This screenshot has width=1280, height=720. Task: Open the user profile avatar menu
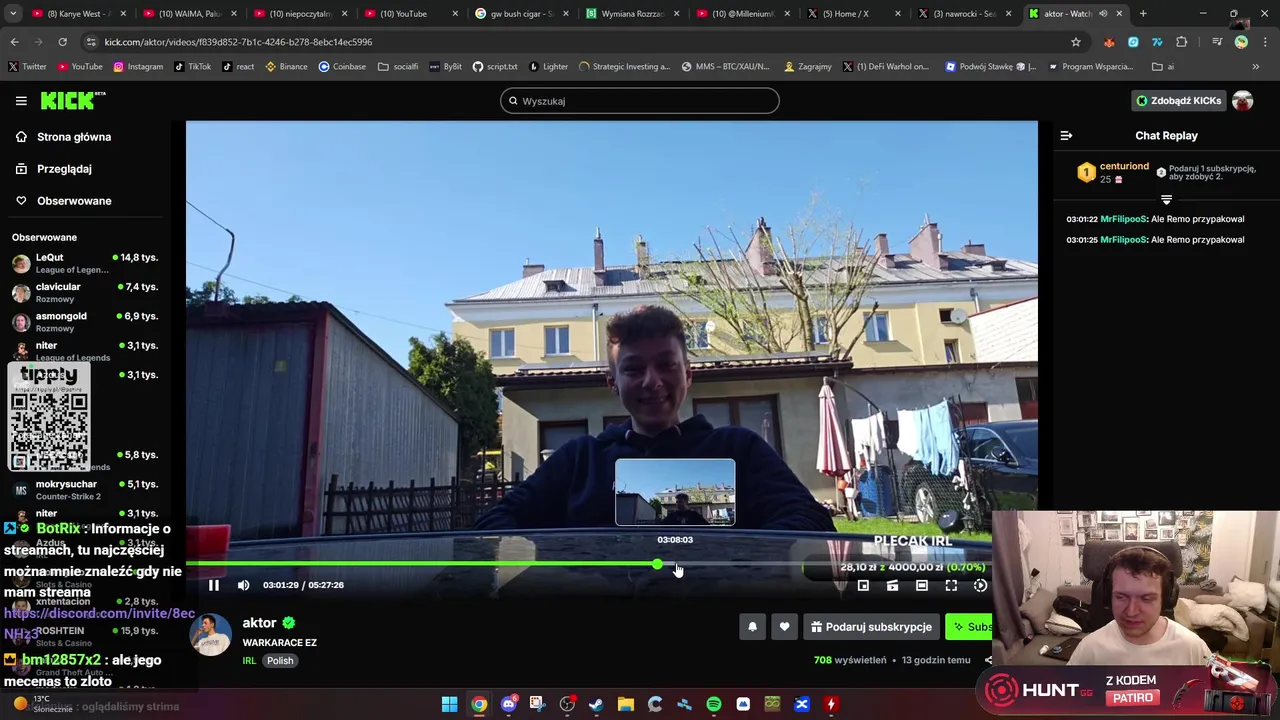[1242, 101]
